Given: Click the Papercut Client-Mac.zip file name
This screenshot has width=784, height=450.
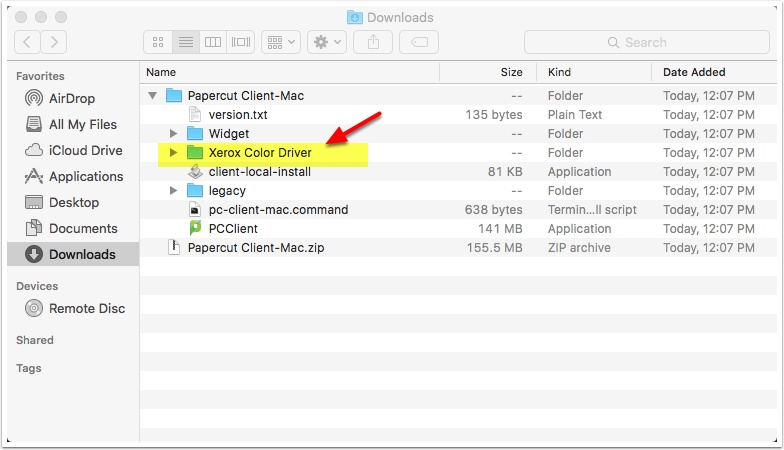Looking at the screenshot, I should tap(256, 248).
